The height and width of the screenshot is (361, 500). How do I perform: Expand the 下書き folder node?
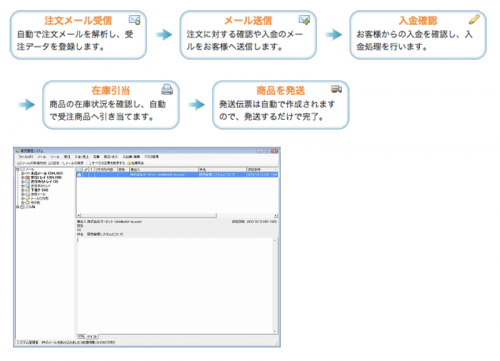click(23, 190)
